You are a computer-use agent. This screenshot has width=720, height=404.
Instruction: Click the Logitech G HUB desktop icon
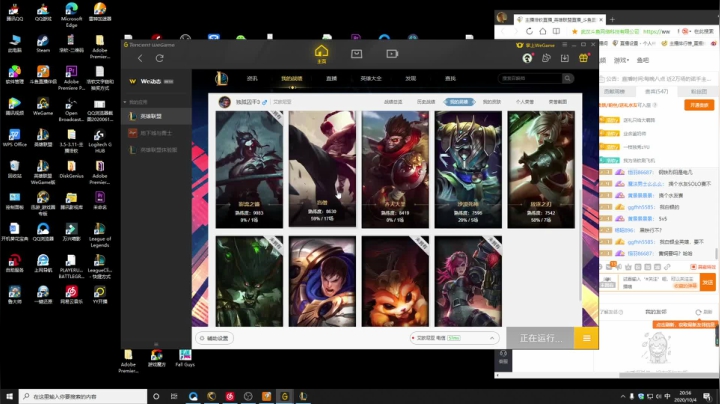100,141
